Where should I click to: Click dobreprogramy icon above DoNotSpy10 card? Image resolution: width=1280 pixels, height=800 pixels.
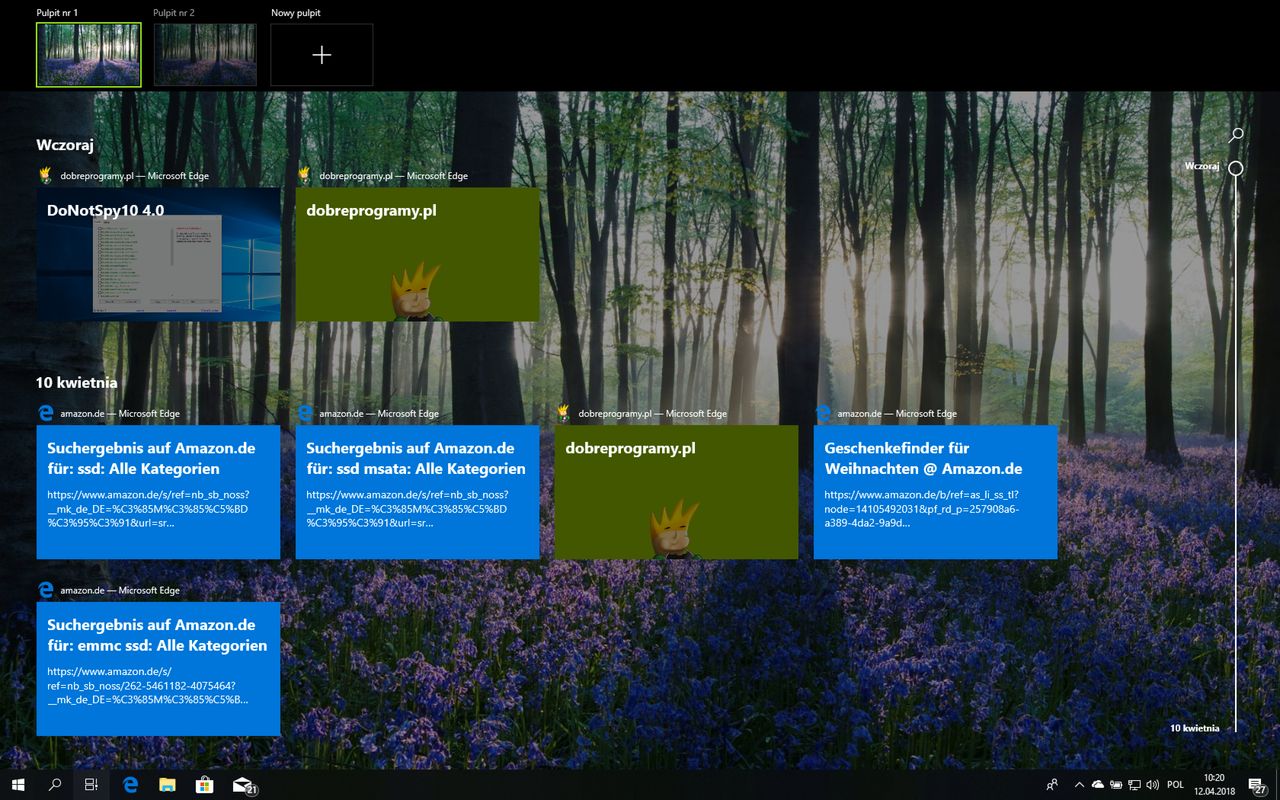click(x=45, y=176)
